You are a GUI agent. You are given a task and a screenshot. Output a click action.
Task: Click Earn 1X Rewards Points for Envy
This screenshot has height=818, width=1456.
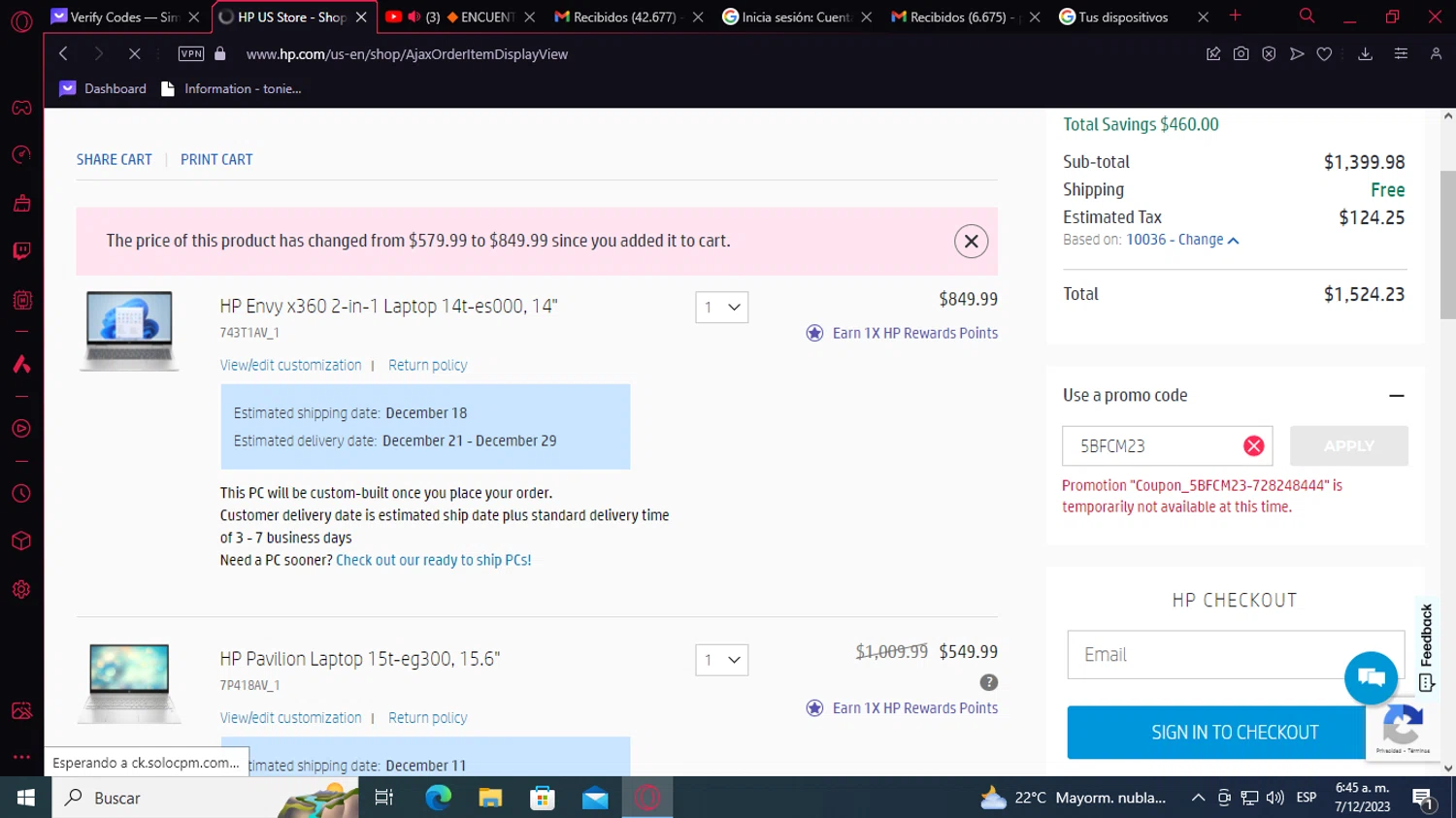pyautogui.click(x=902, y=333)
